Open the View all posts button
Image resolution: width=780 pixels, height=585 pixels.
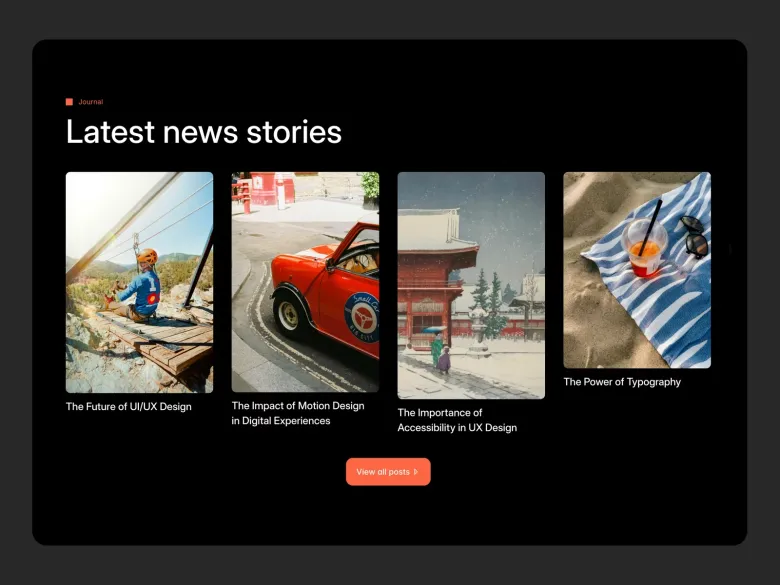(388, 472)
